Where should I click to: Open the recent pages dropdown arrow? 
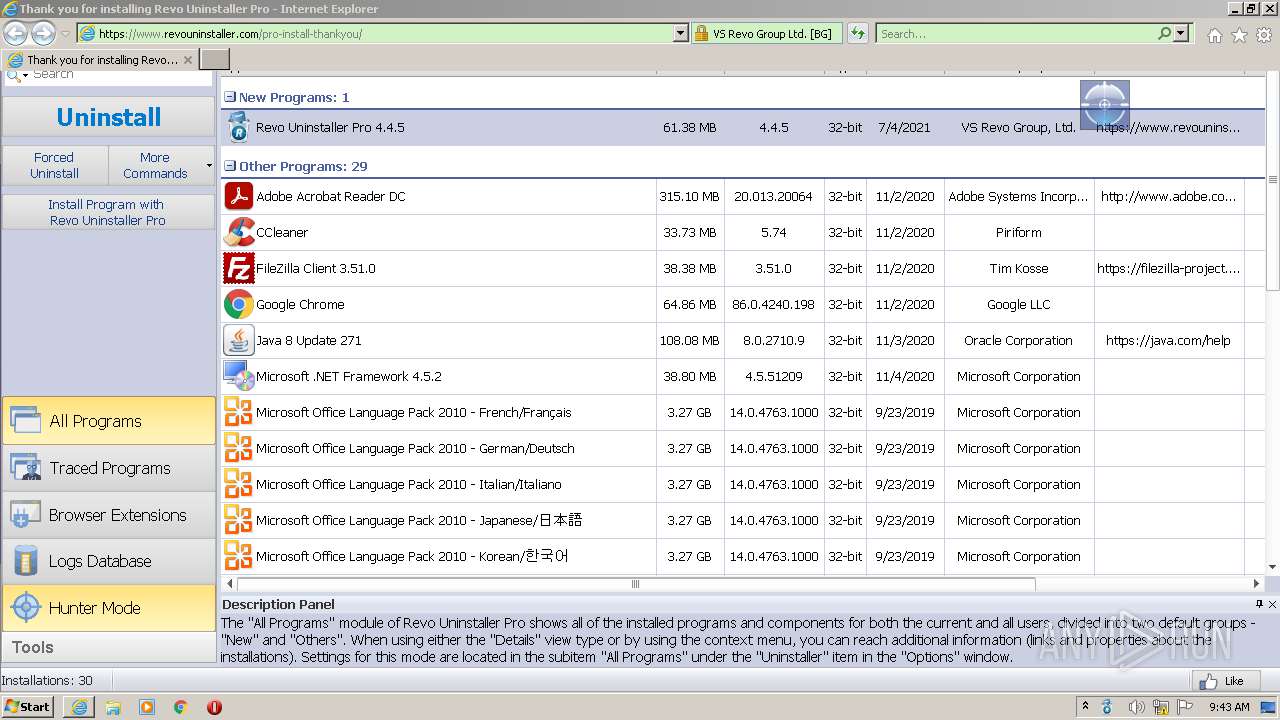[x=66, y=33]
